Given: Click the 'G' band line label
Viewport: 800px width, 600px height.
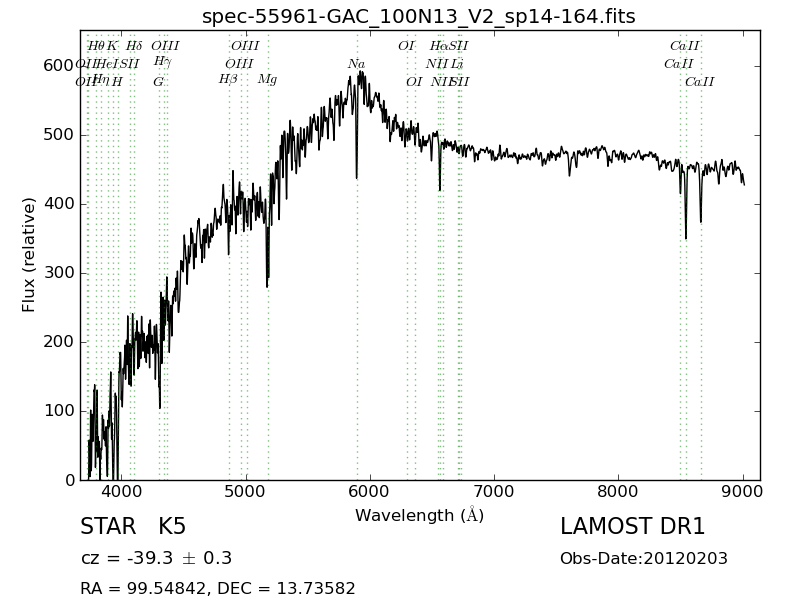Looking at the screenshot, I should click(x=159, y=82).
